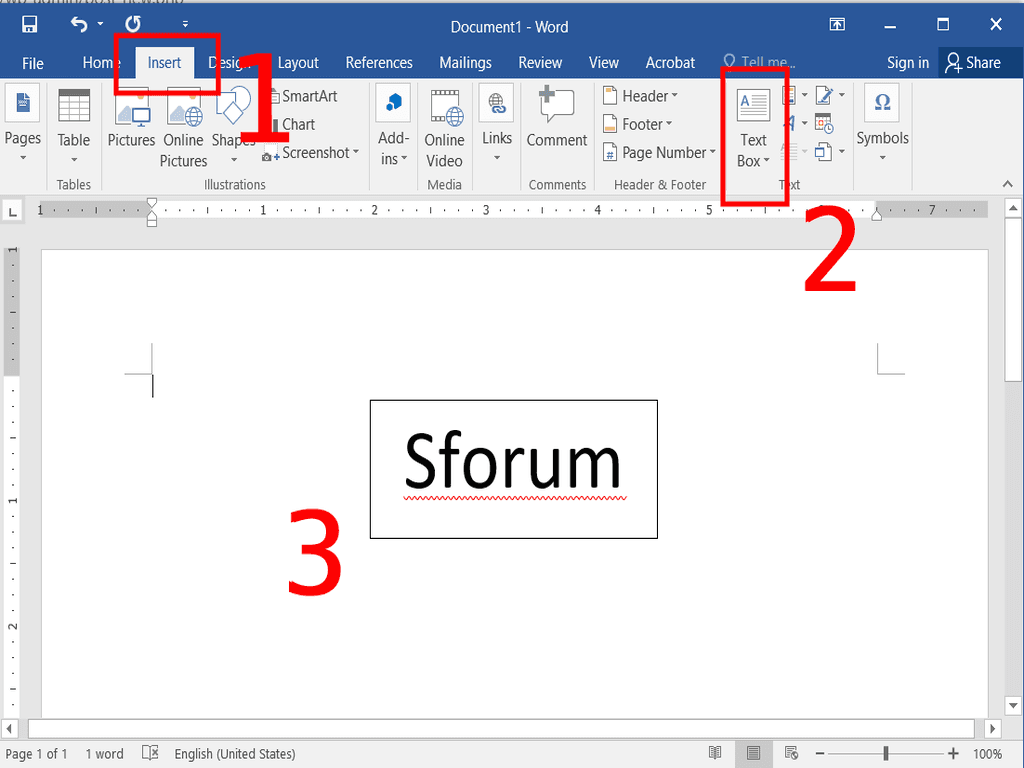Image resolution: width=1024 pixels, height=768 pixels.
Task: Increase zoom using the zoom slider
Action: click(x=952, y=753)
